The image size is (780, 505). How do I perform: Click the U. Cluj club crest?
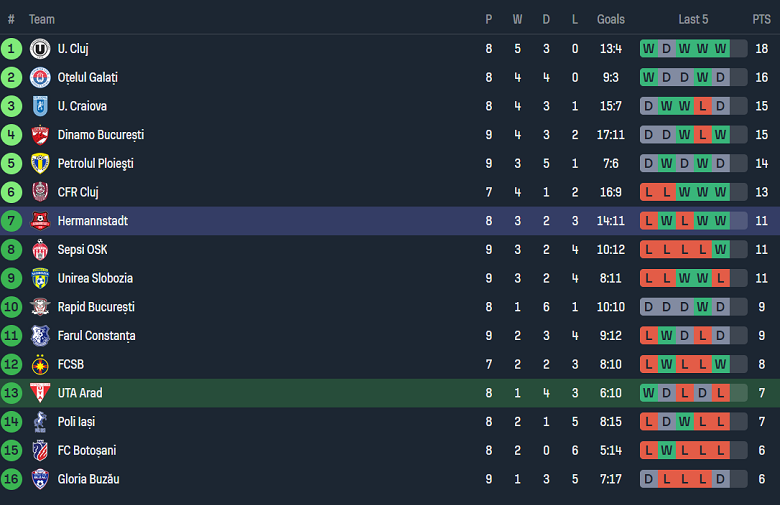coord(40,48)
